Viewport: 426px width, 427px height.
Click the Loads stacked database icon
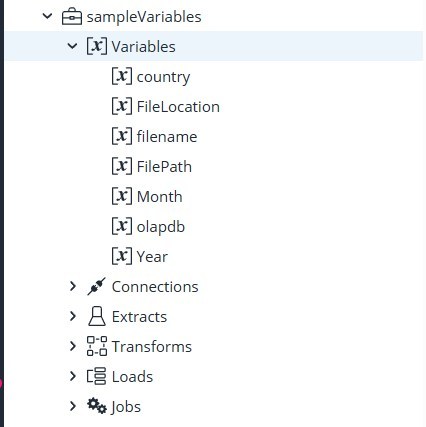(97, 376)
